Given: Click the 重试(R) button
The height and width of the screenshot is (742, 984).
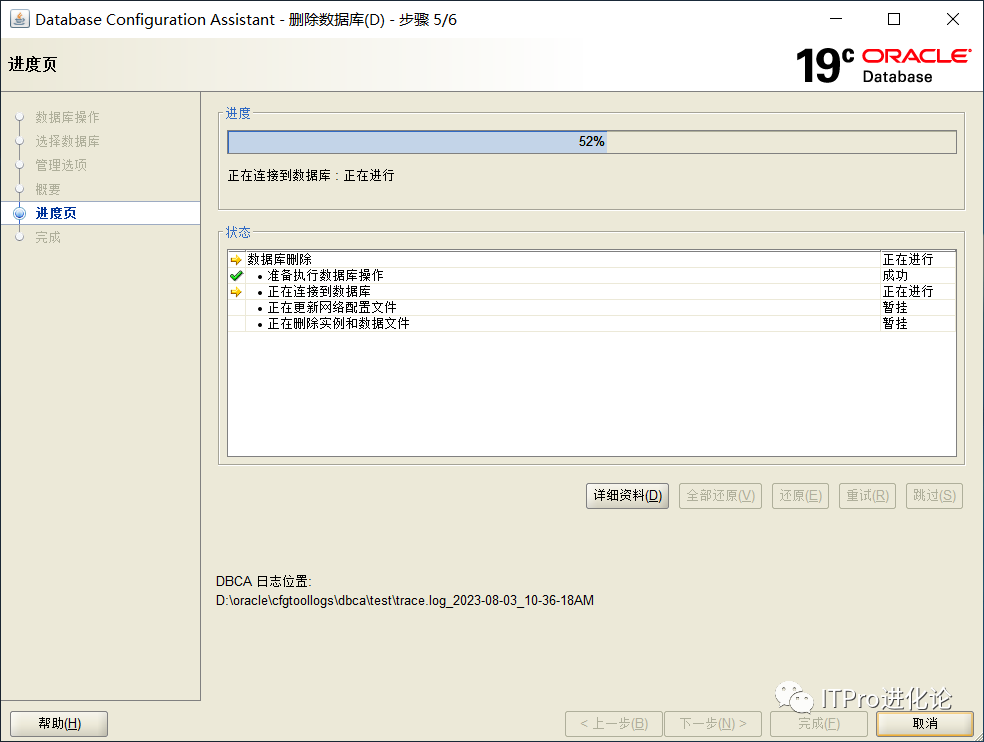Looking at the screenshot, I should 867,496.
